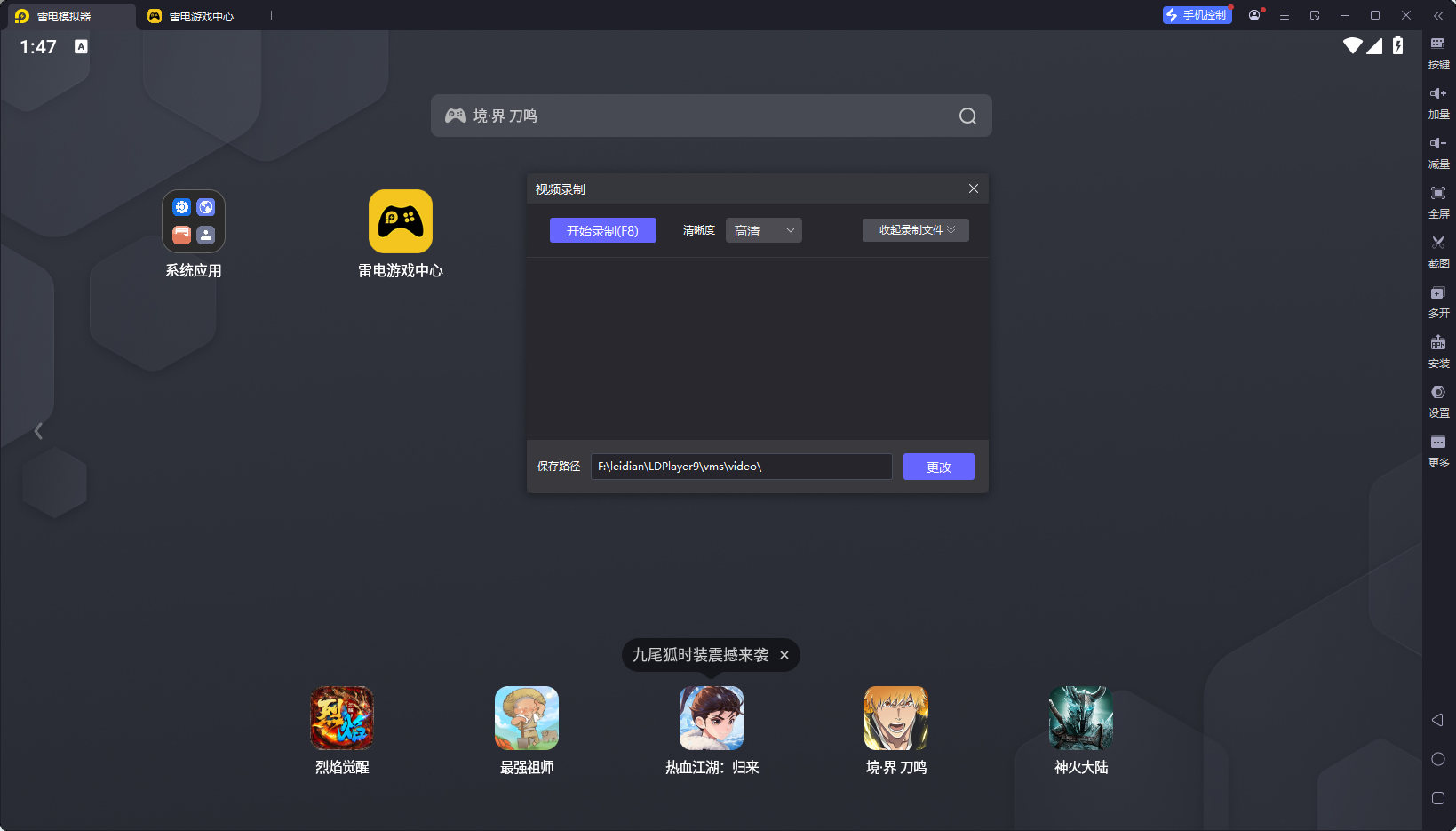Image resolution: width=1456 pixels, height=831 pixels.
Task: Launch the 最强祖师 game
Action: click(527, 718)
